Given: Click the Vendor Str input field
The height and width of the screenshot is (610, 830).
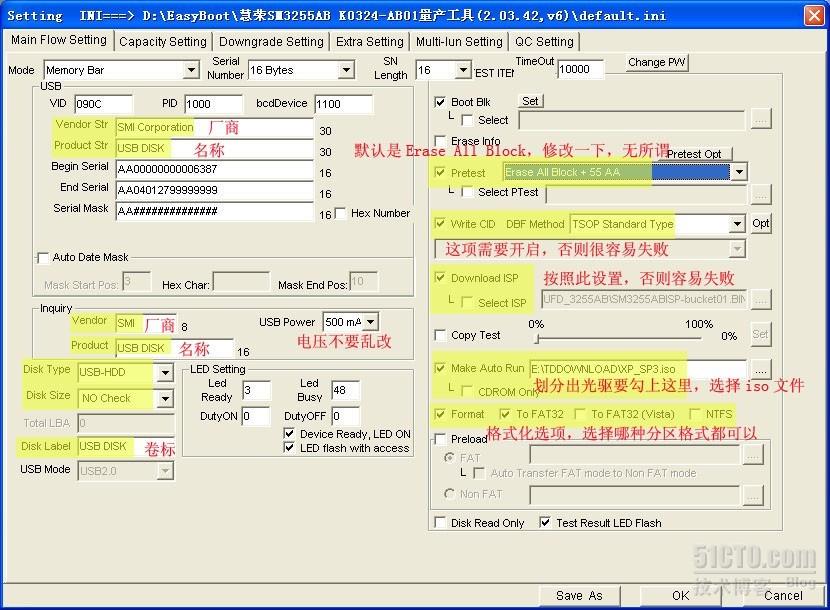Looking at the screenshot, I should [x=214, y=128].
